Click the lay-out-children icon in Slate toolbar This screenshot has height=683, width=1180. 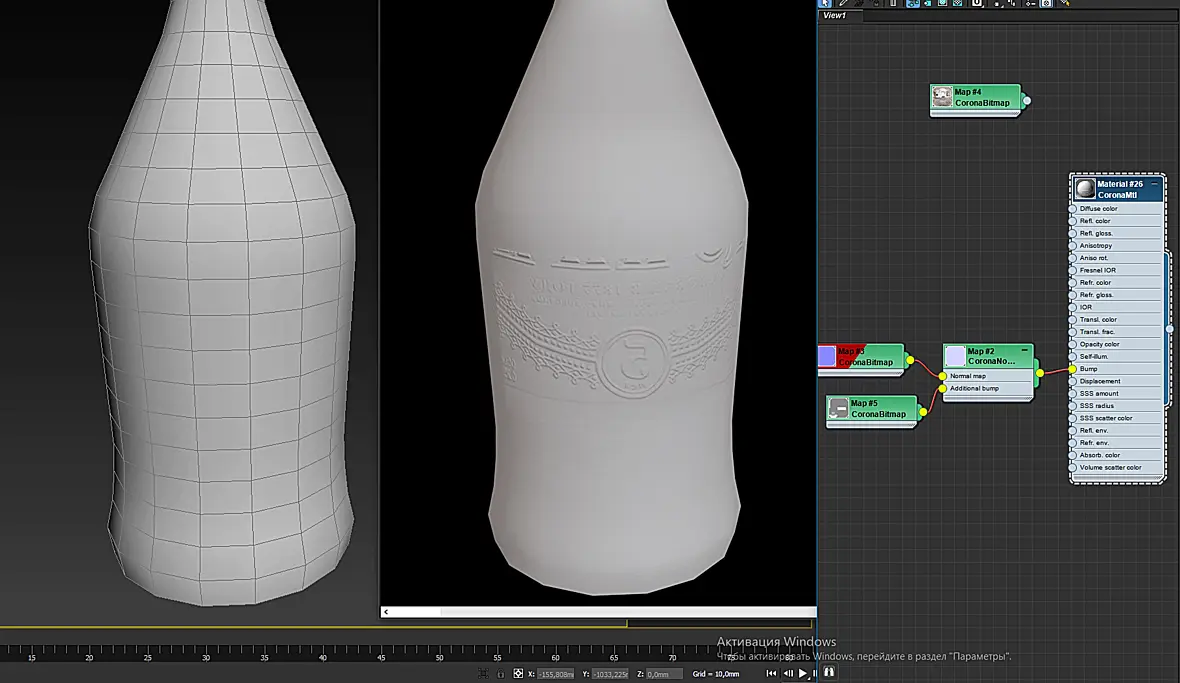pos(1012,4)
